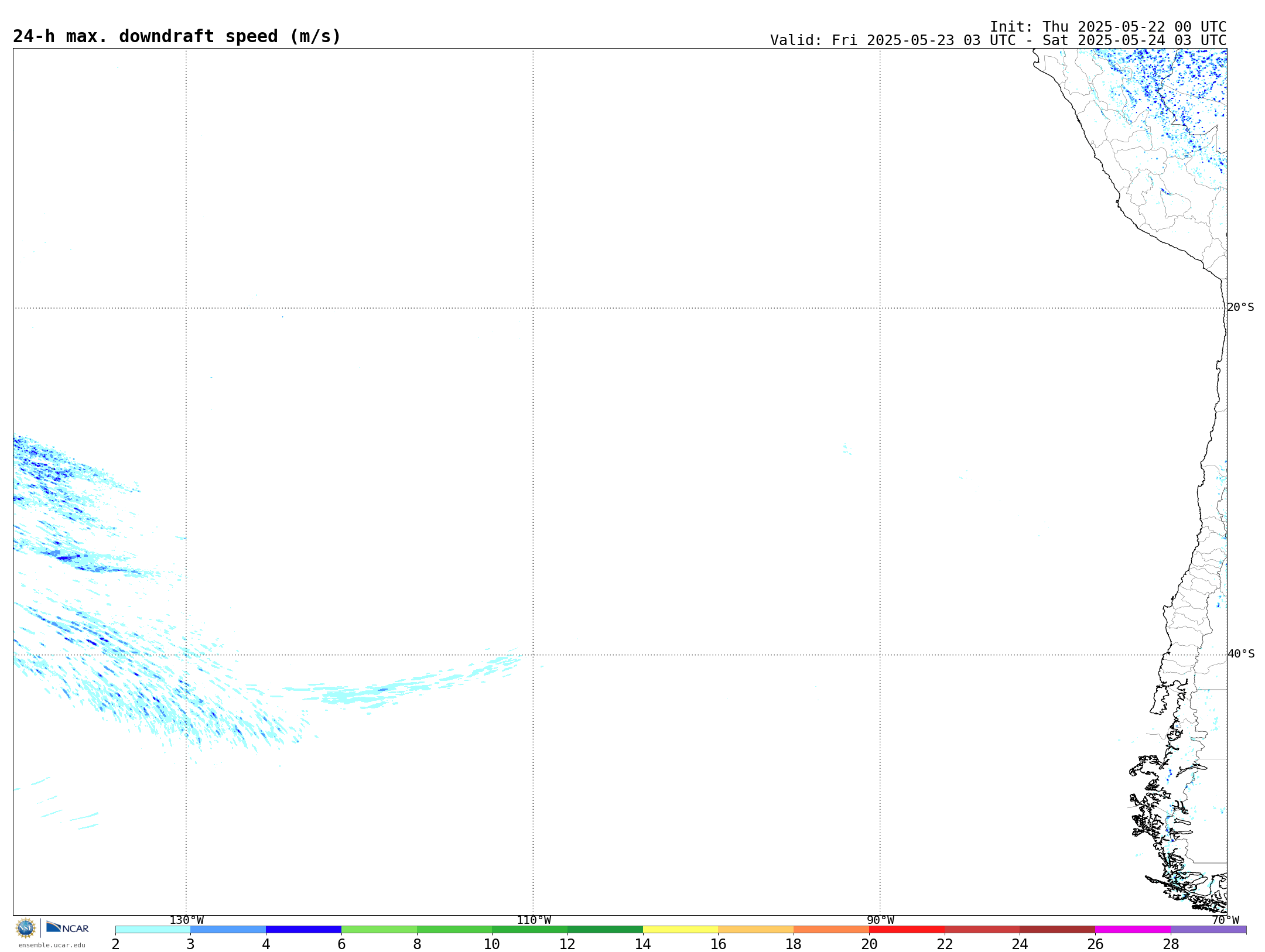Click colorbar tick label 6
The height and width of the screenshot is (952, 1265).
(341, 944)
